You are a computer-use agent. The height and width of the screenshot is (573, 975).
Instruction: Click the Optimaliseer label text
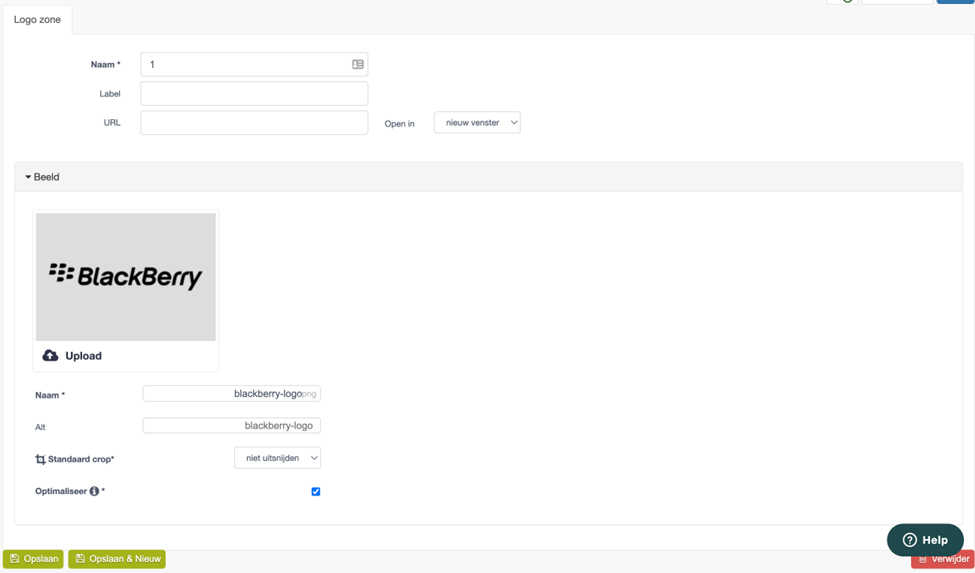click(61, 492)
